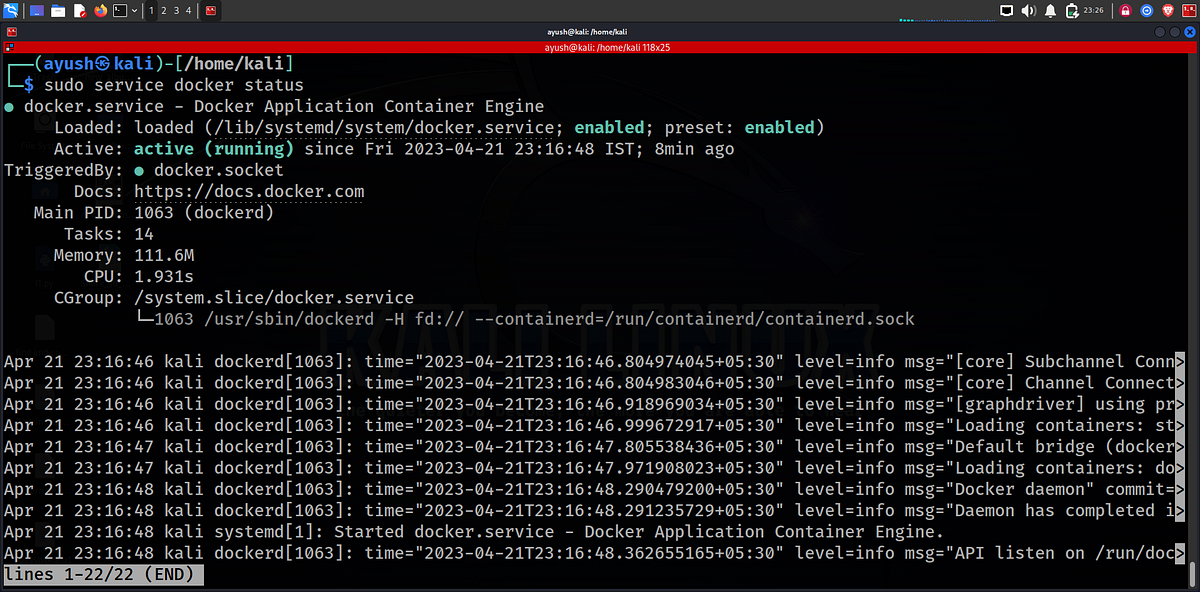Expand the terminal launcher dropdown arrow
This screenshot has height=592, width=1200.
click(135, 10)
